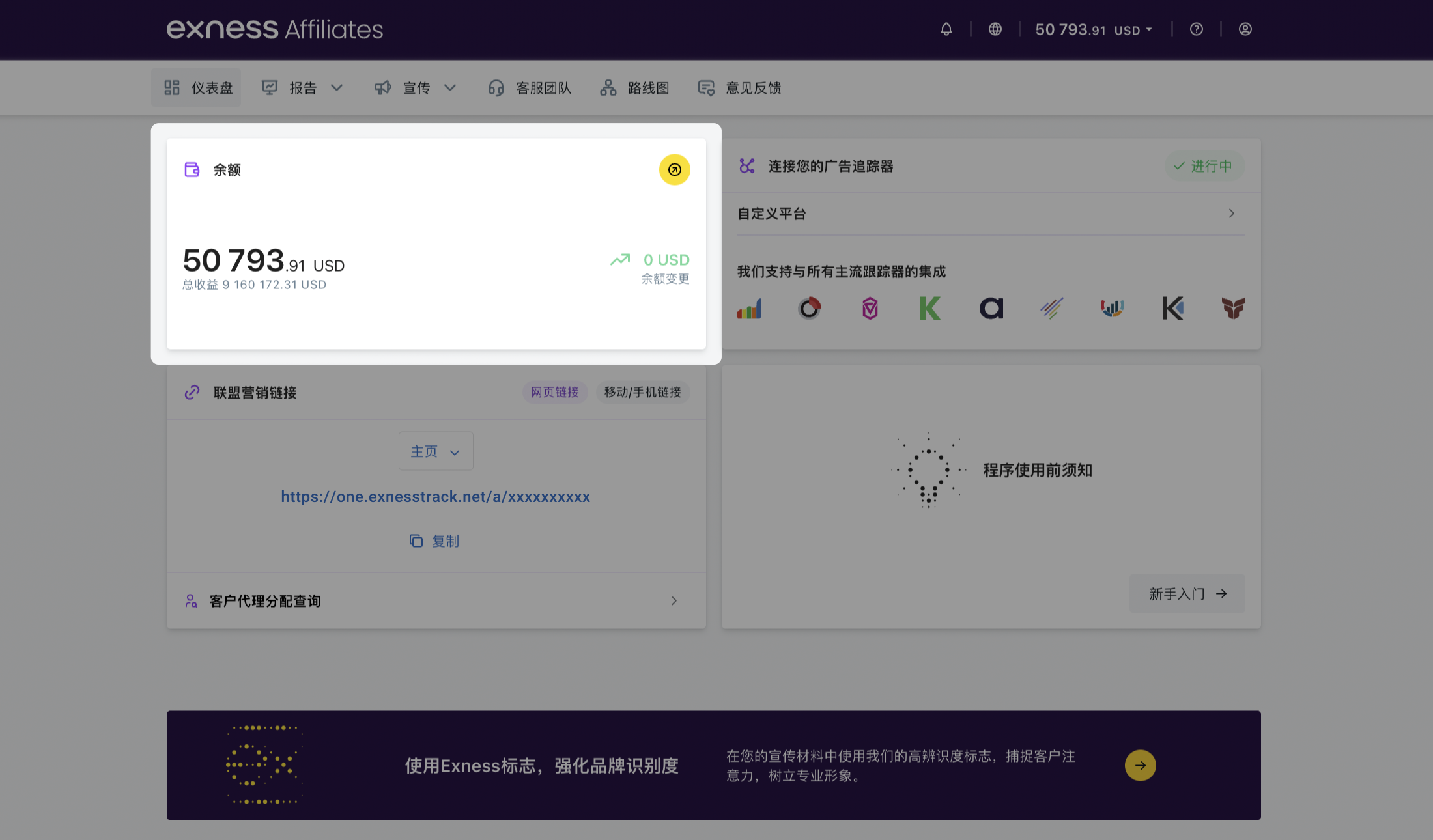Click the green trend arrow icon
Image resolution: width=1433 pixels, height=840 pixels.
click(x=620, y=260)
